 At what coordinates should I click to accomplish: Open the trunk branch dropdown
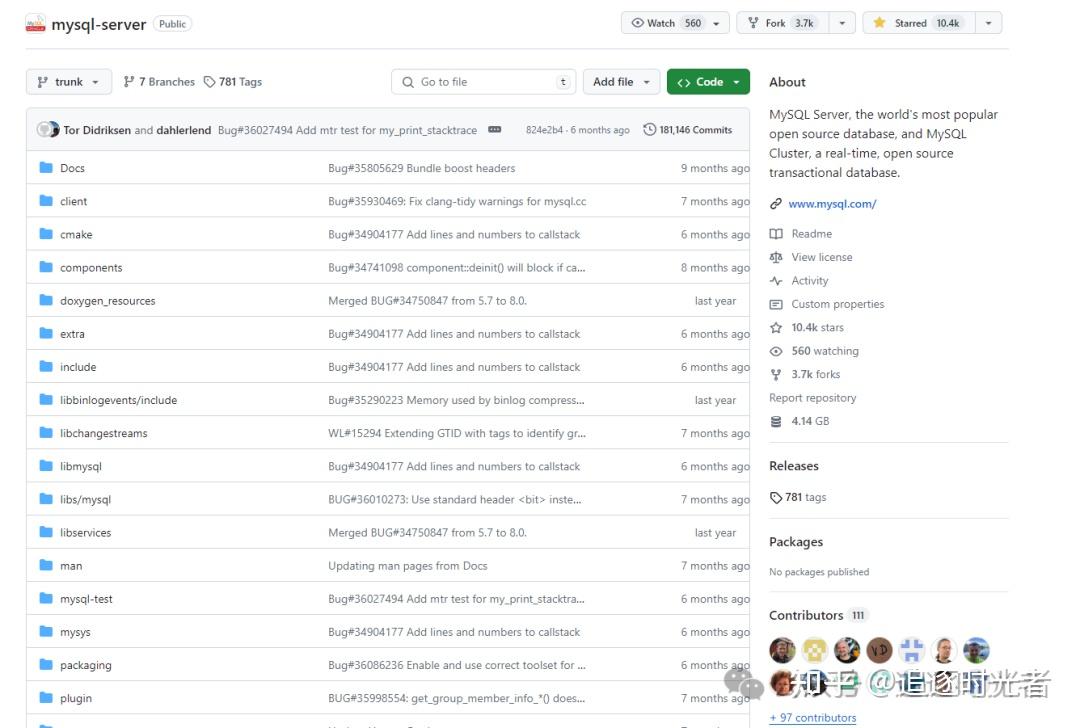68,82
